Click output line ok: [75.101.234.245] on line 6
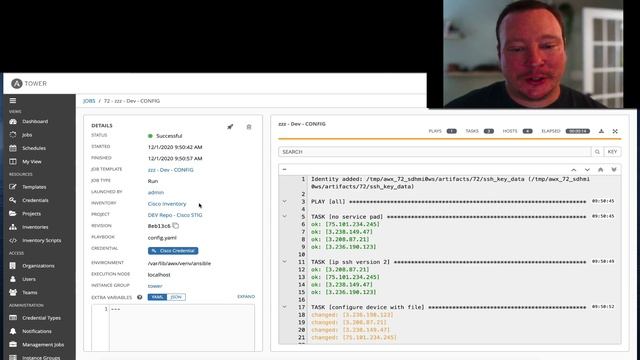 coord(345,224)
